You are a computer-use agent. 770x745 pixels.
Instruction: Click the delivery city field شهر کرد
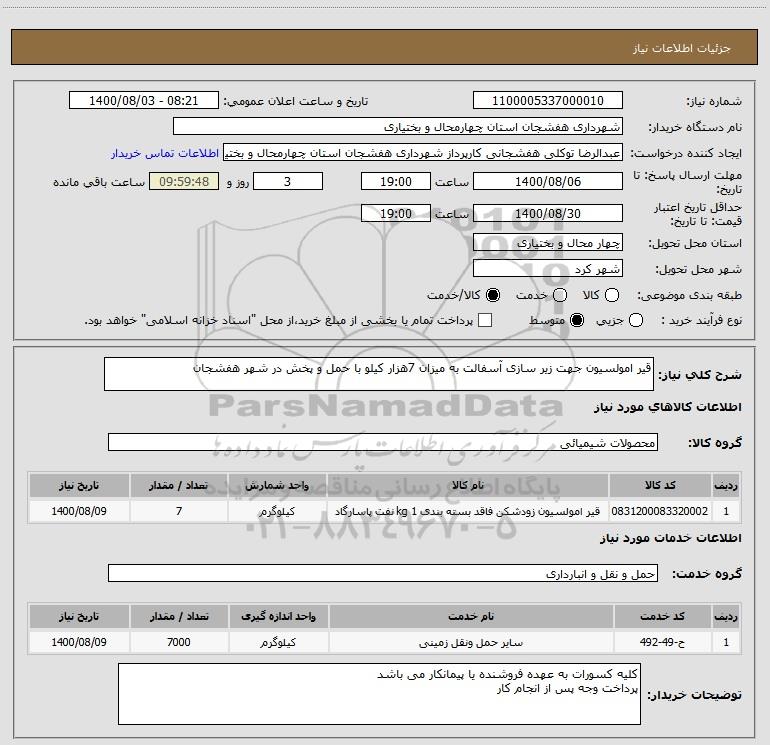pos(548,269)
